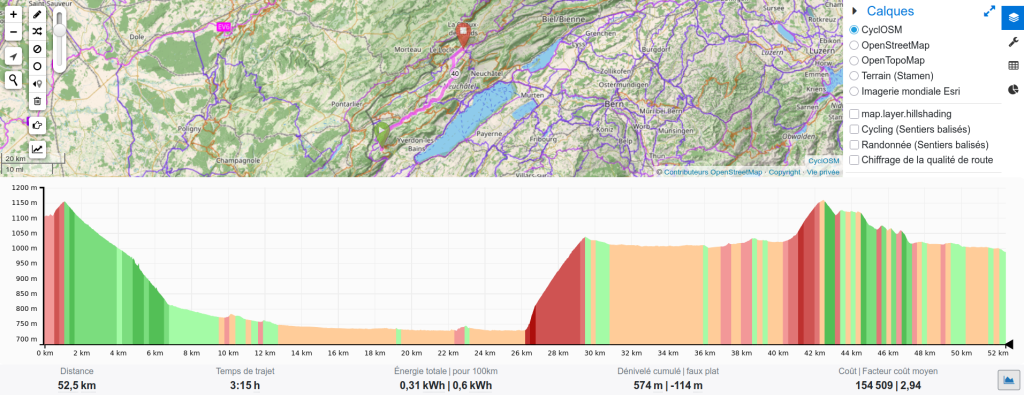Zoom out of the map
This screenshot has height=395, width=1024.
click(14, 31)
